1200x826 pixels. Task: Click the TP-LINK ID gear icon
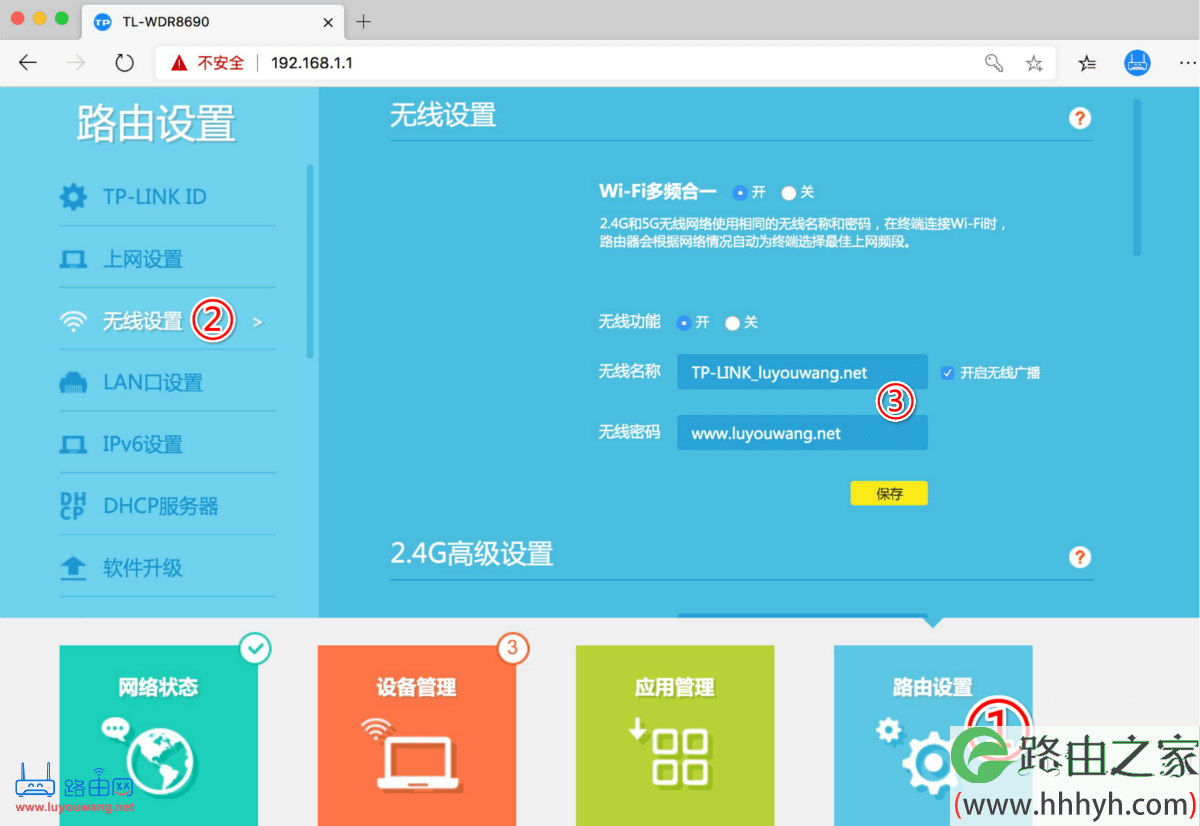73,197
